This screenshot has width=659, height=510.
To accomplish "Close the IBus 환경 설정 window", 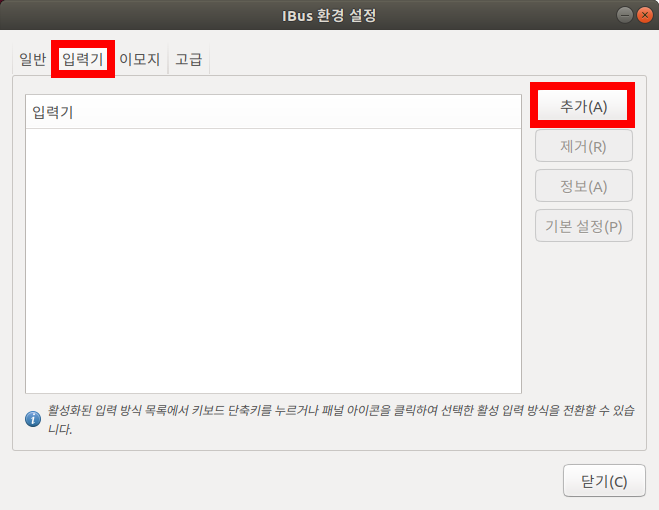I will pyautogui.click(x=644, y=16).
